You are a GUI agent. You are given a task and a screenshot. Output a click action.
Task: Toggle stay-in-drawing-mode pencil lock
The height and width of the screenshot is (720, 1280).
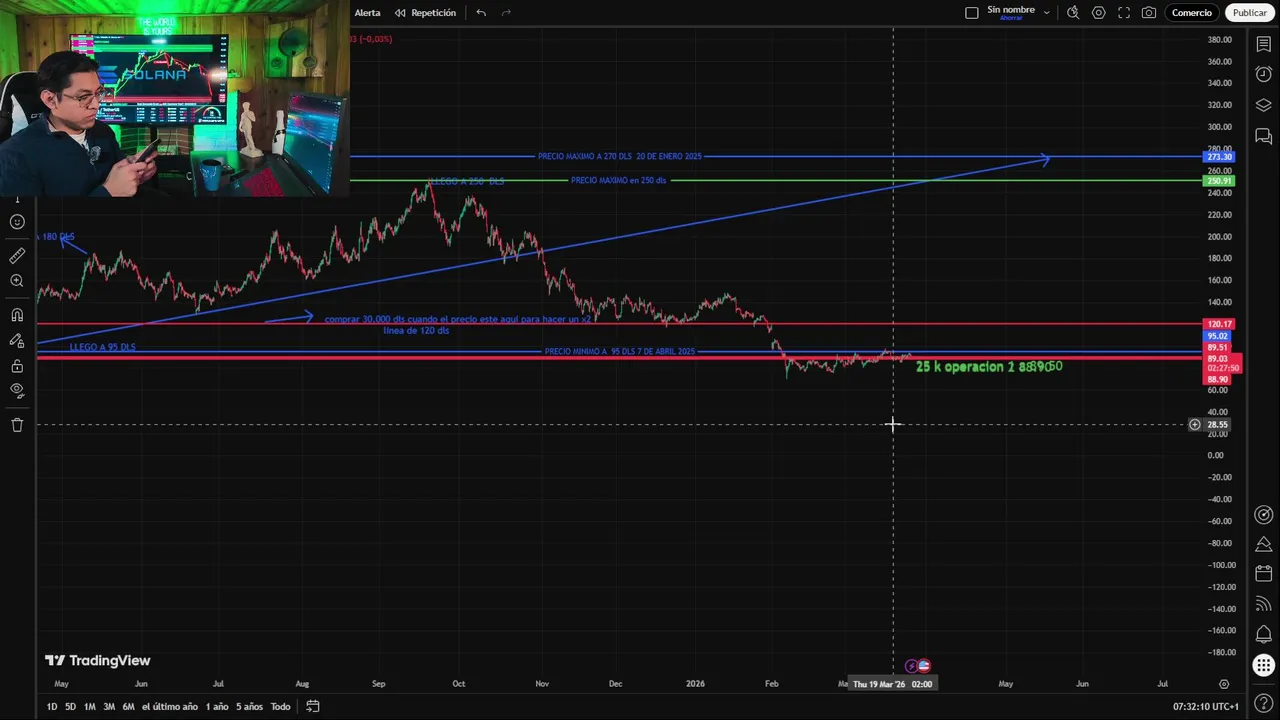point(17,340)
